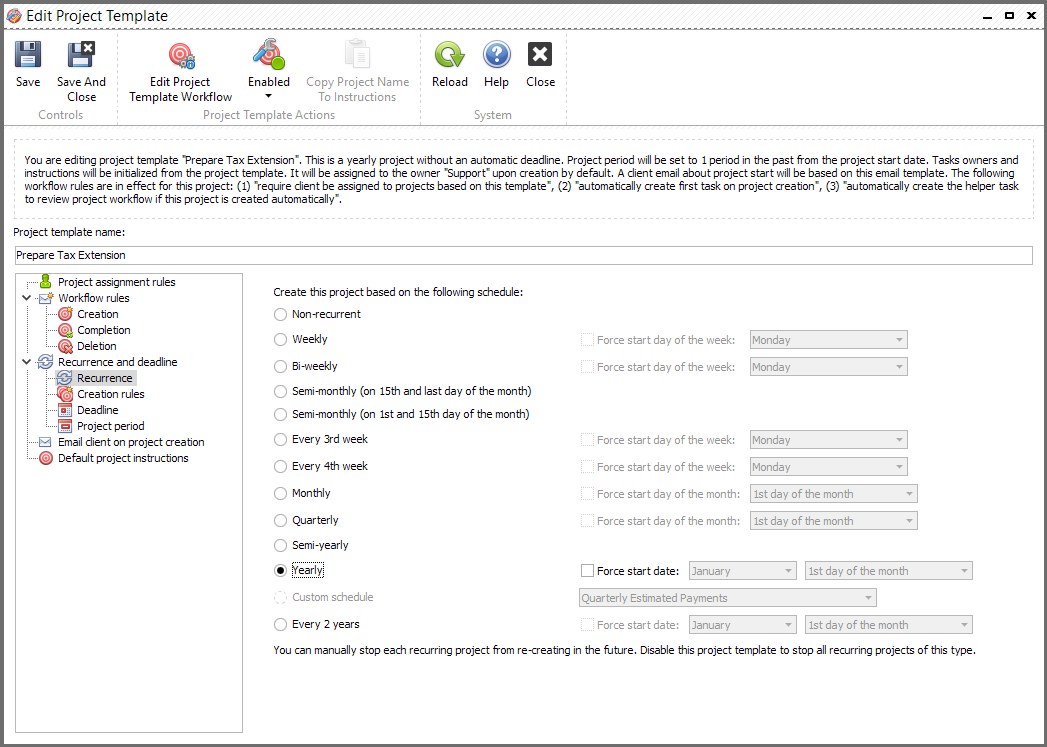
Task: Choose the Every 4th week option
Action: (280, 467)
